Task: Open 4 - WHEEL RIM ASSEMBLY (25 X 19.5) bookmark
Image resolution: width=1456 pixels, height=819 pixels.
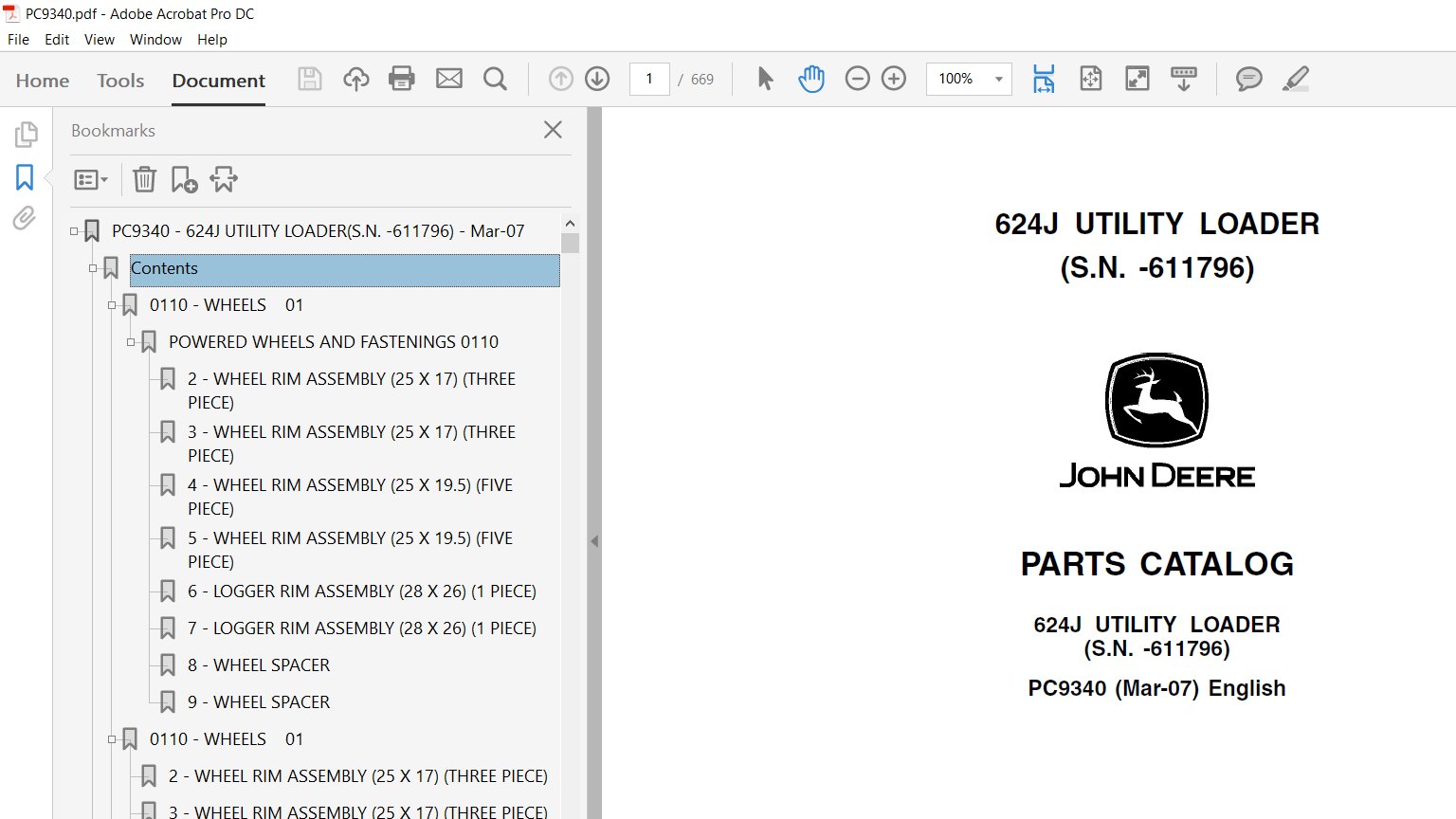Action: click(x=351, y=497)
